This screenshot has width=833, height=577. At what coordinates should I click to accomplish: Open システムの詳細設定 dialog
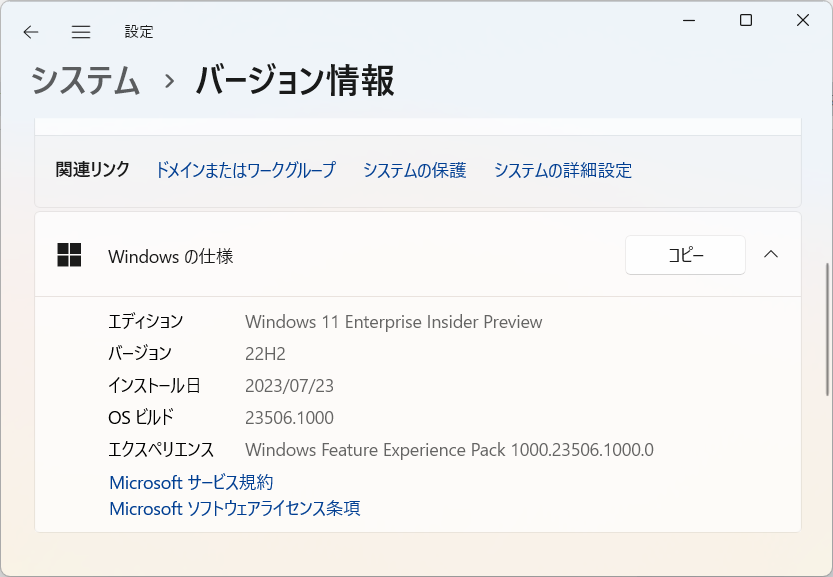(x=561, y=170)
